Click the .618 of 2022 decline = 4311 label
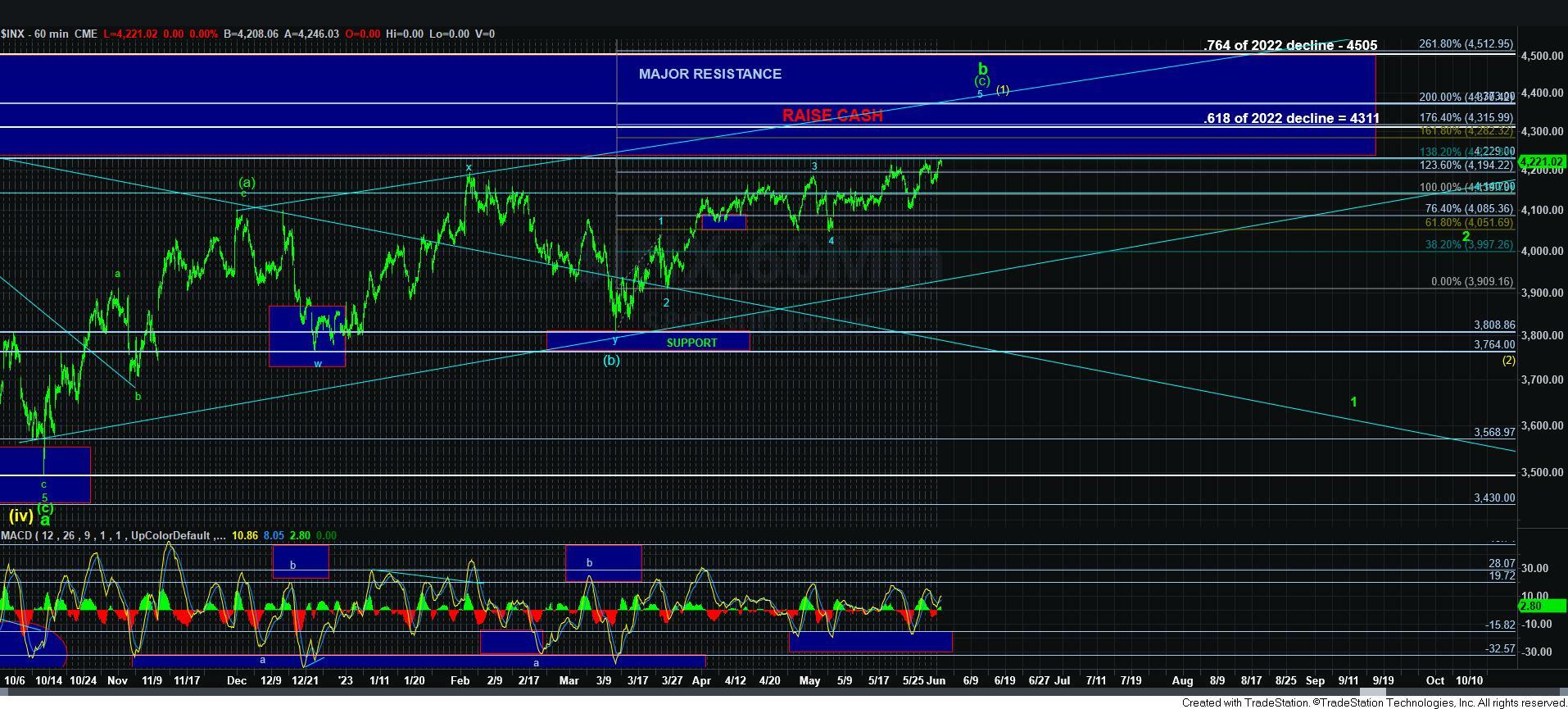Viewport: 1568px width, 709px height. coord(1291,118)
